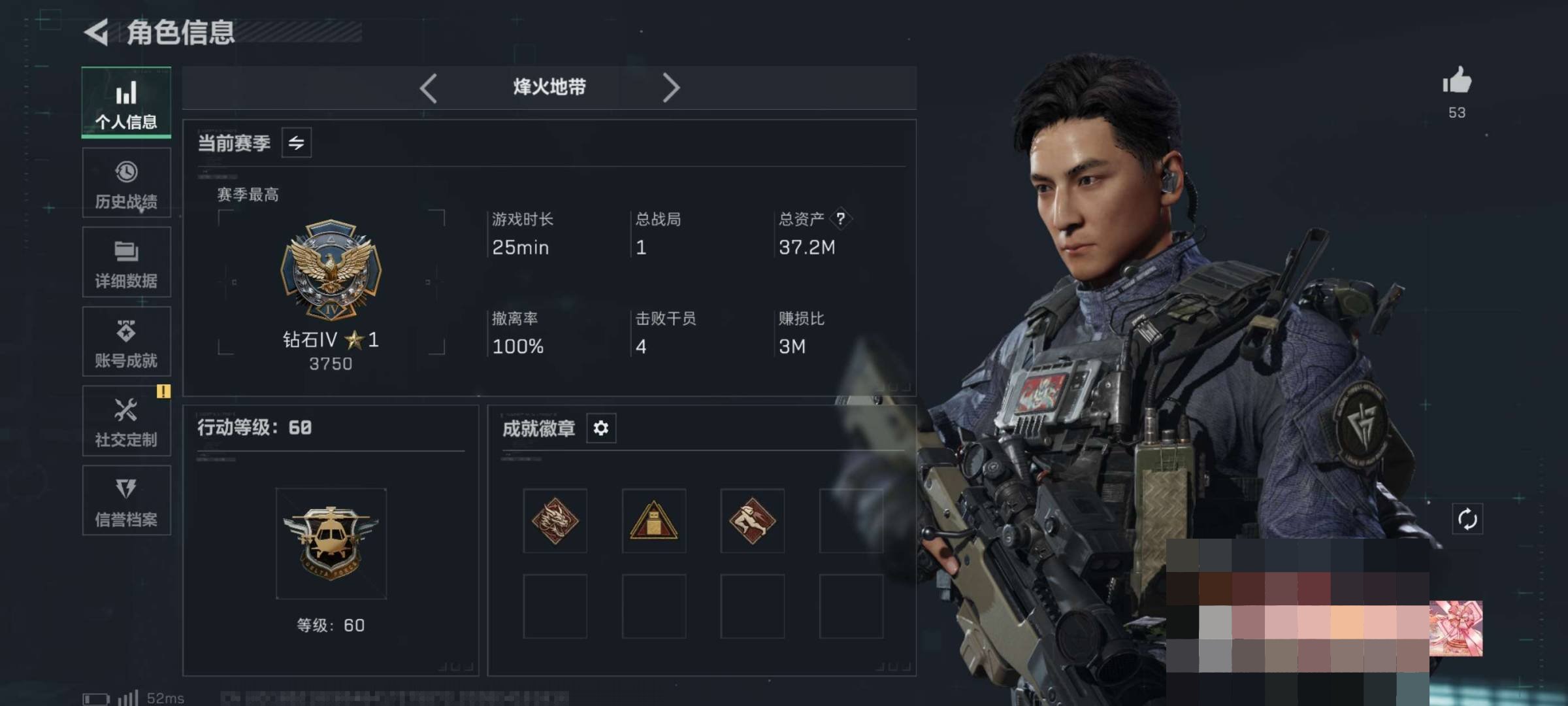Select the pyramid achievement badge
Viewport: 1568px width, 706px height.
[x=654, y=521]
